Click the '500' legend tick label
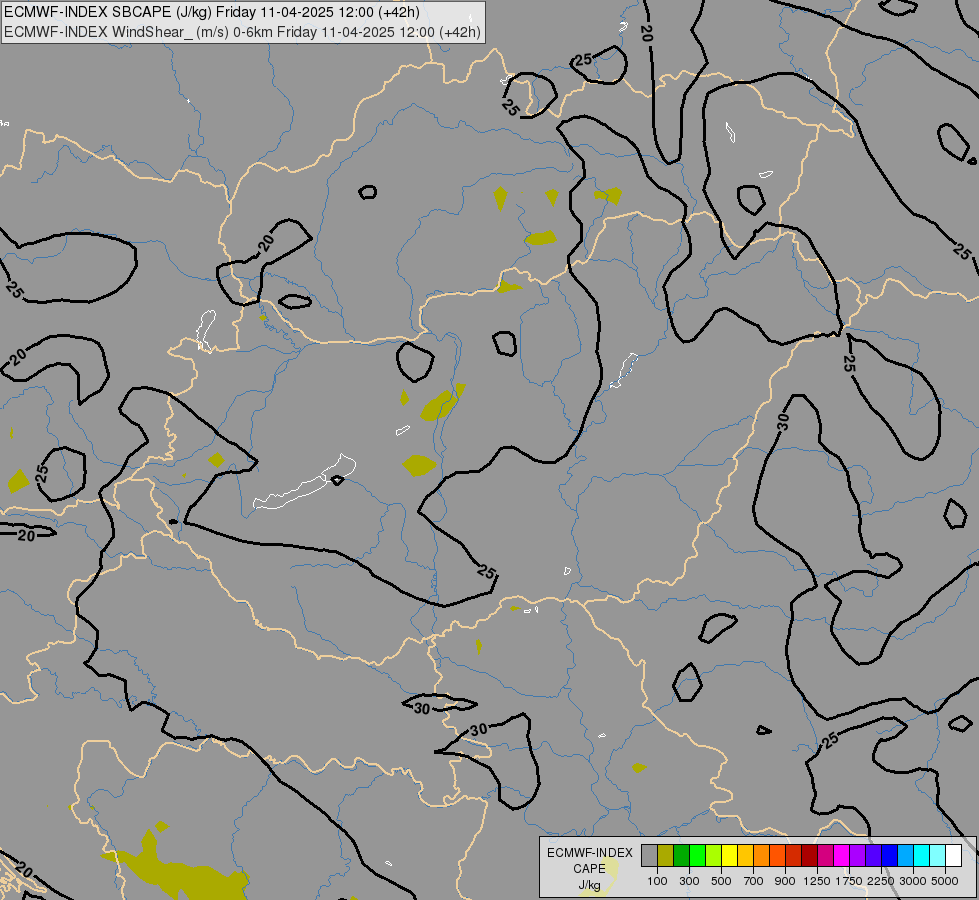979x900 pixels. 721,881
